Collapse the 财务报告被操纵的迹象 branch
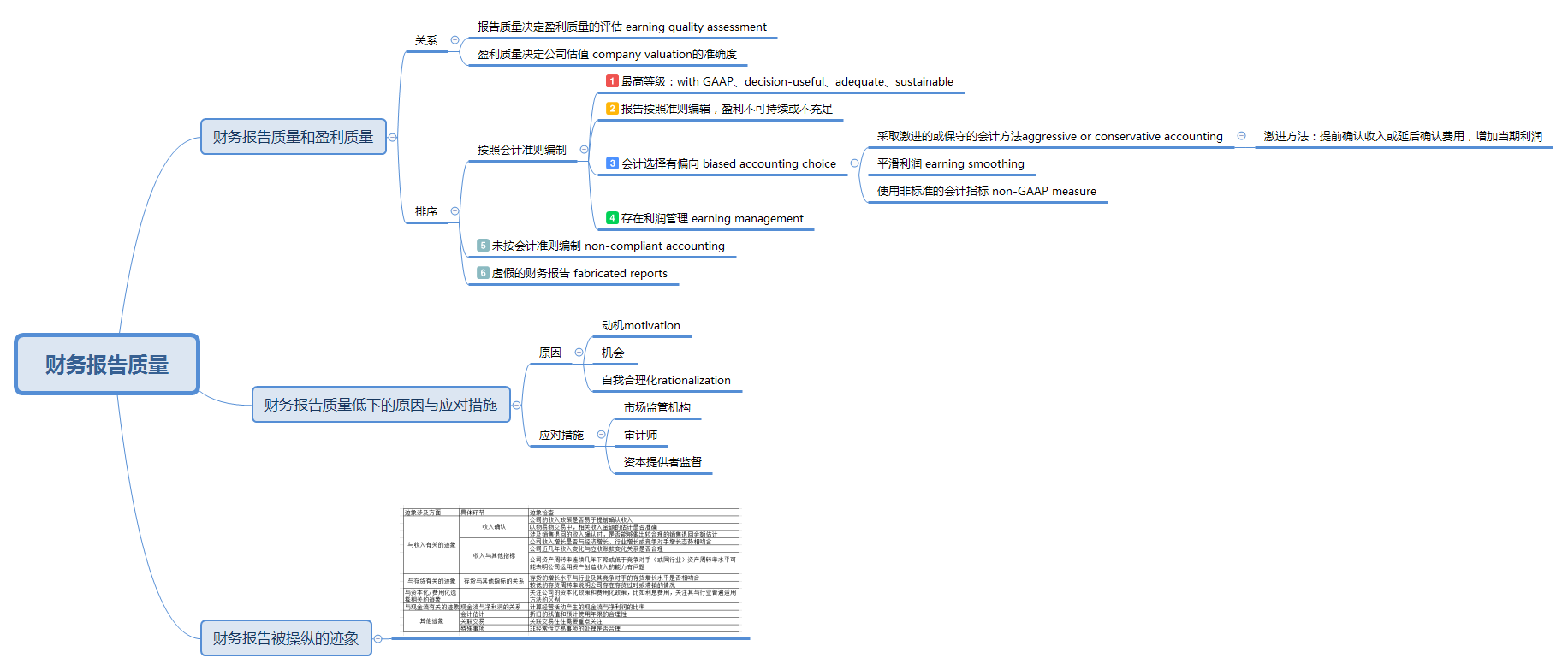This screenshot has width=1568, height=670. [377, 638]
